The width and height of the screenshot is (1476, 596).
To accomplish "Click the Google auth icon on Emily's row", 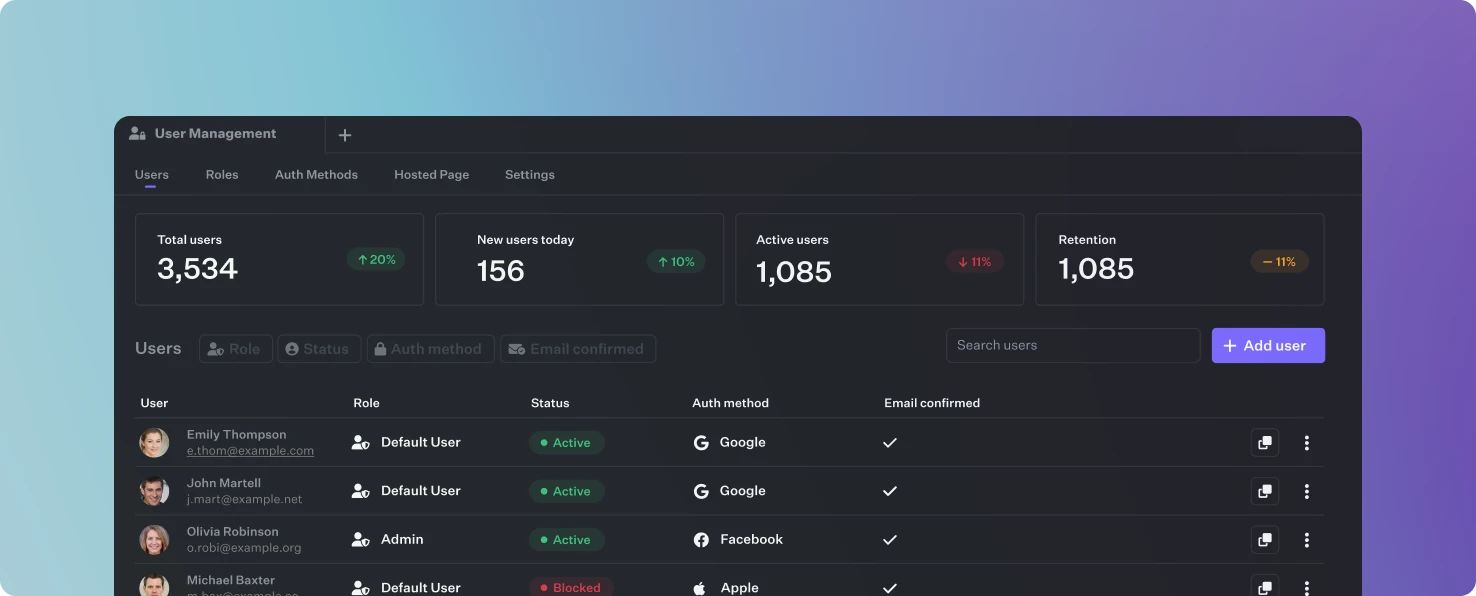I will (x=701, y=442).
